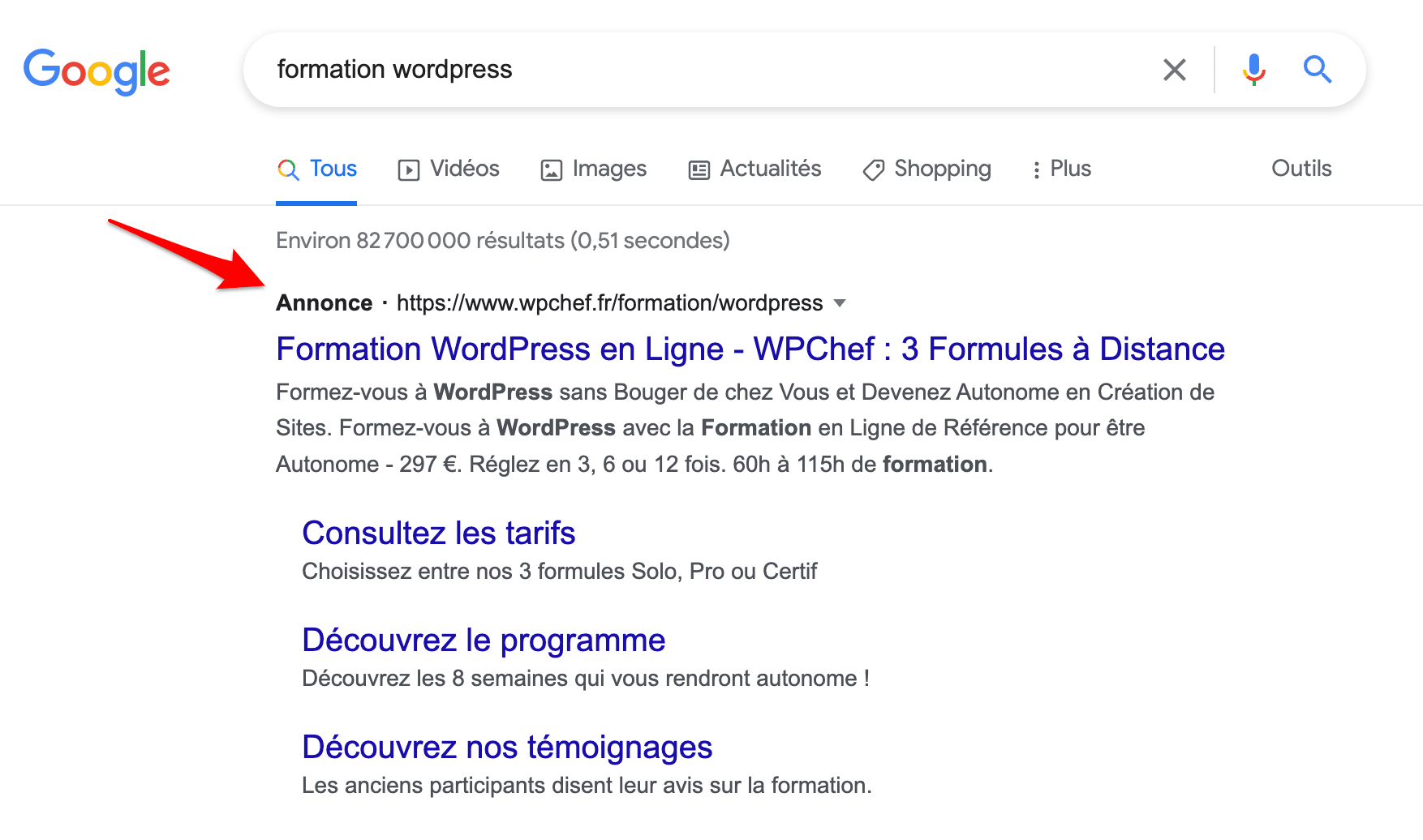Click the 'Choisissez entre nos 3 formules' description
The height and width of the screenshot is (840, 1423).
tap(560, 572)
